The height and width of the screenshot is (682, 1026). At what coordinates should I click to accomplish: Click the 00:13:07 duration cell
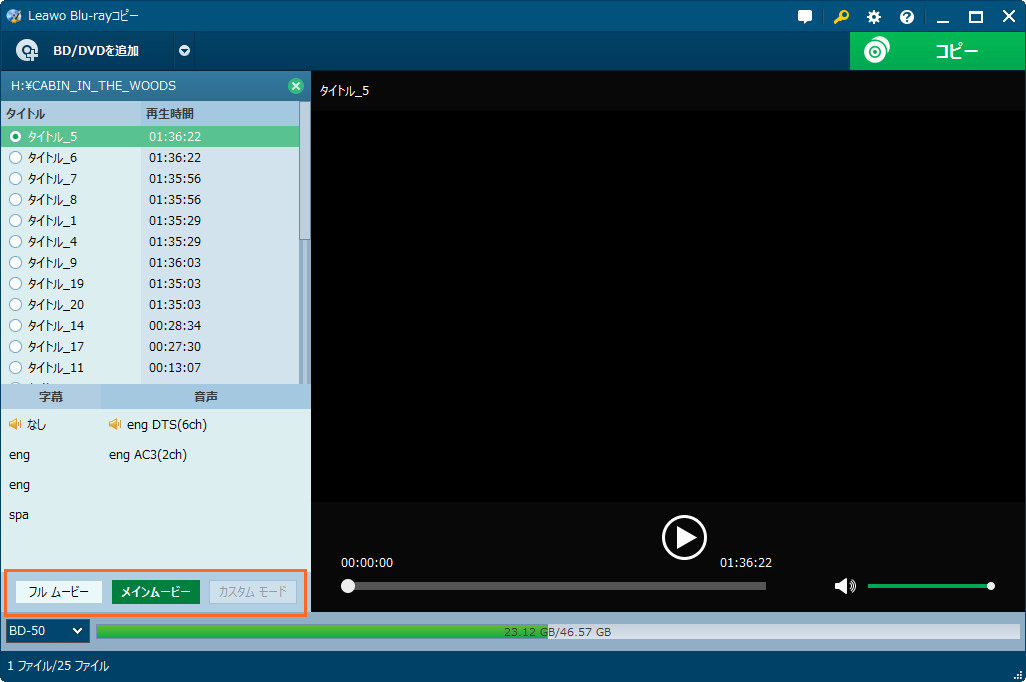[175, 367]
